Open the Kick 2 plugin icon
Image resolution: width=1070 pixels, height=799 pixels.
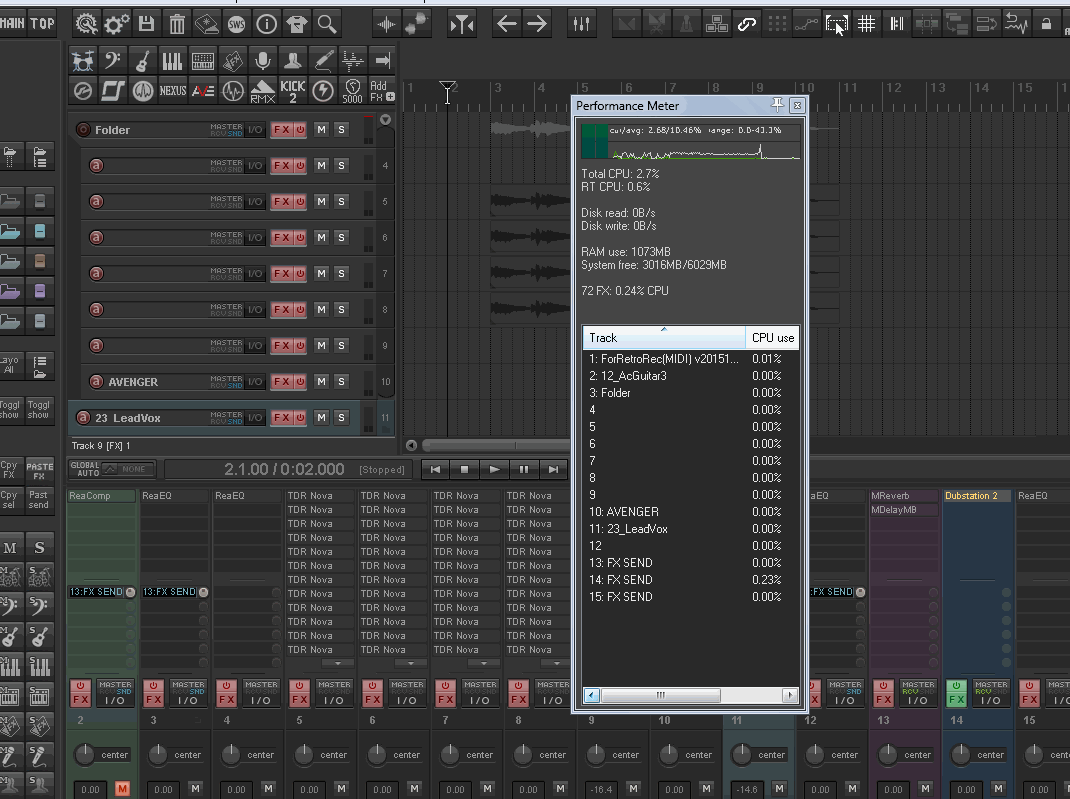292,91
